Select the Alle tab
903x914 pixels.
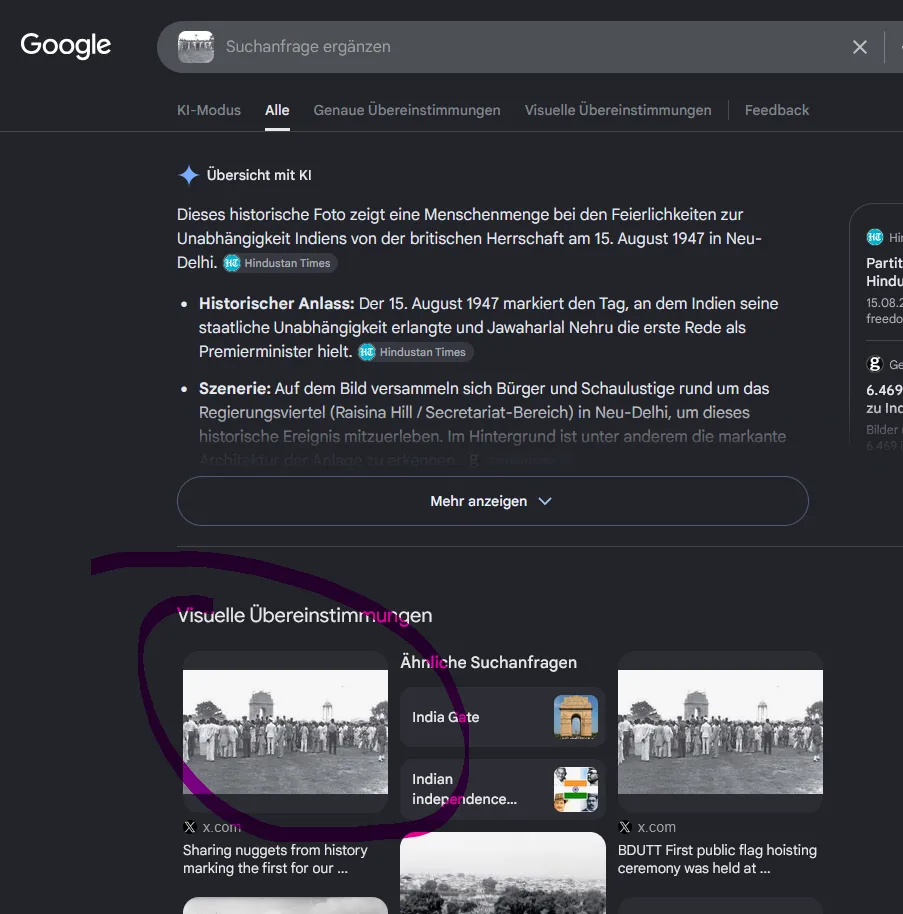(x=277, y=110)
